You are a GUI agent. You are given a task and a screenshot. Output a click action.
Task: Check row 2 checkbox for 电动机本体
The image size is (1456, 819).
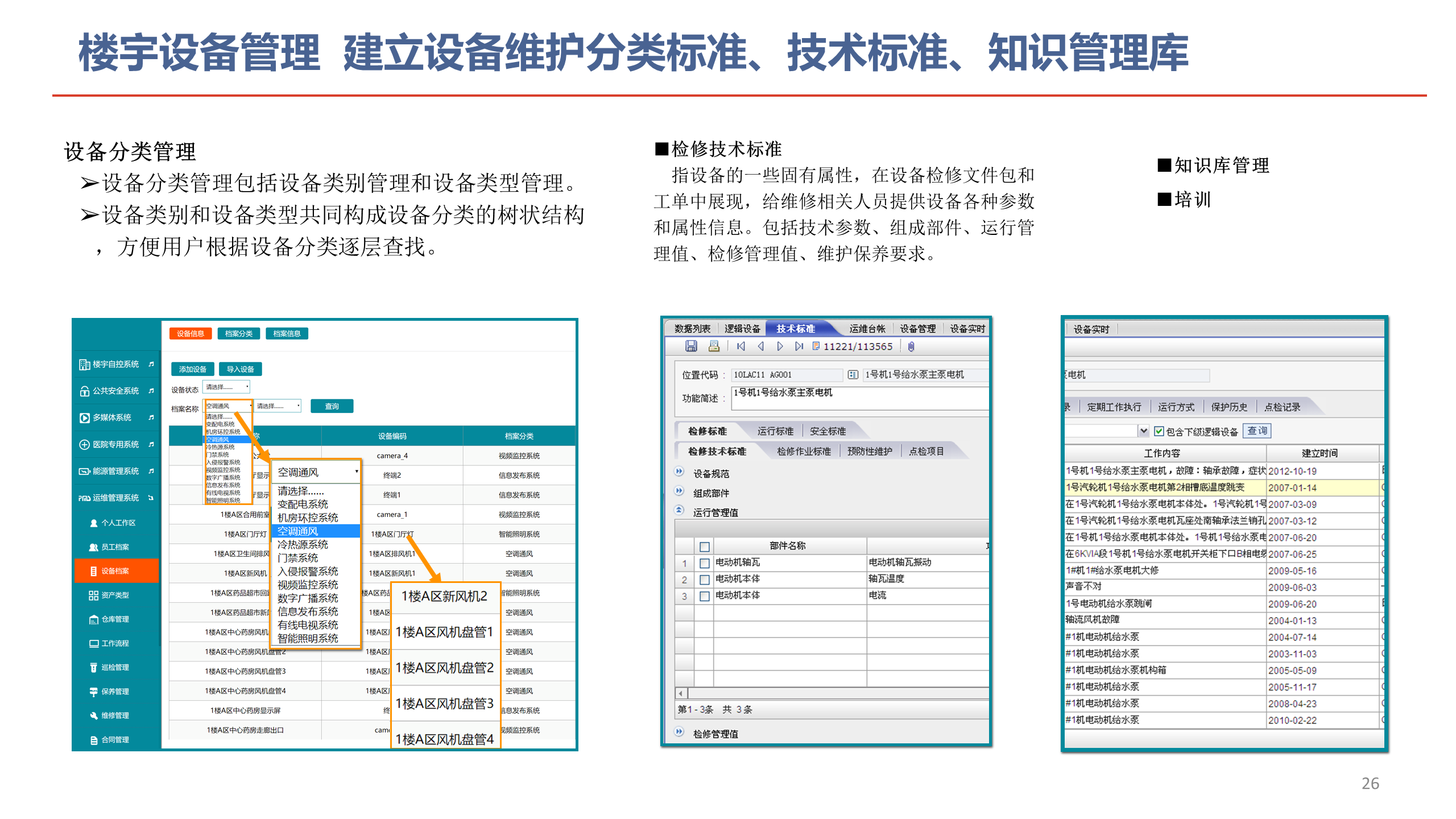(x=705, y=580)
